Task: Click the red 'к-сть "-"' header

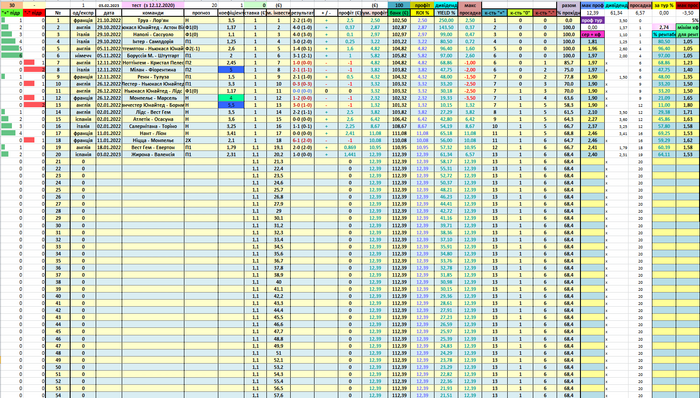Action: (x=545, y=13)
